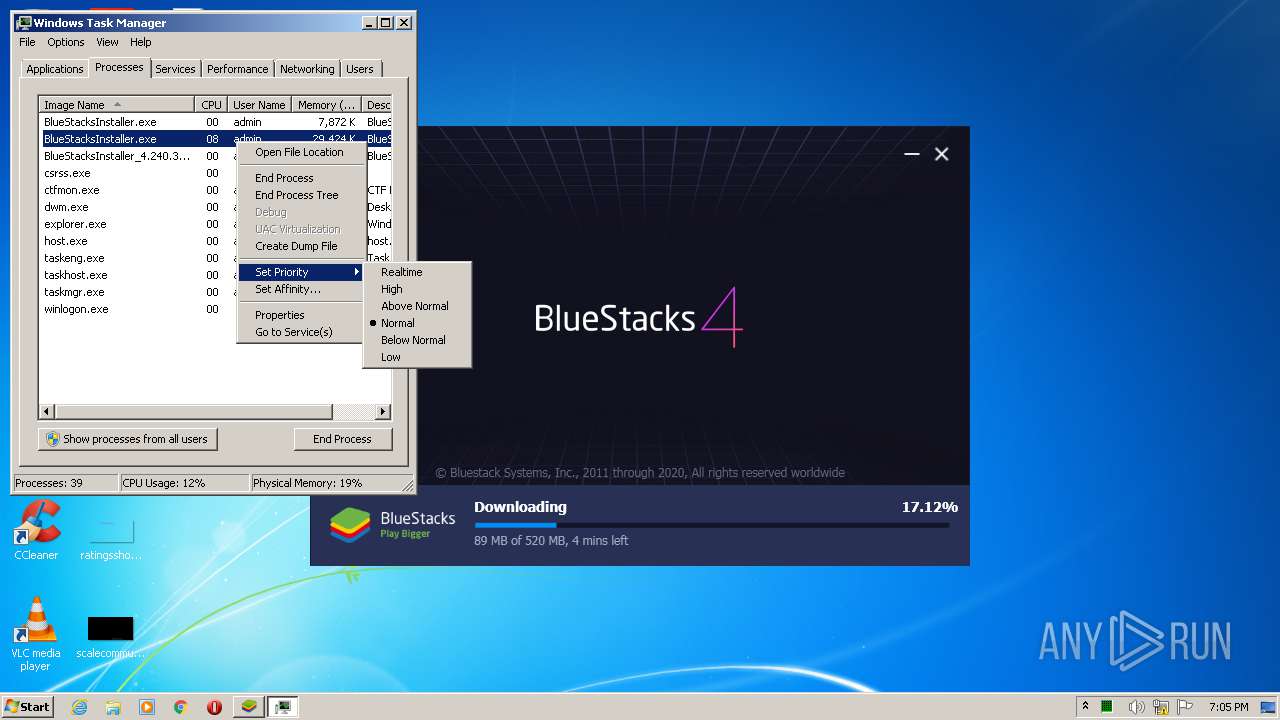This screenshot has width=1280, height=720.
Task: Choose Go to Service(s) in context menu
Action: [x=302, y=332]
